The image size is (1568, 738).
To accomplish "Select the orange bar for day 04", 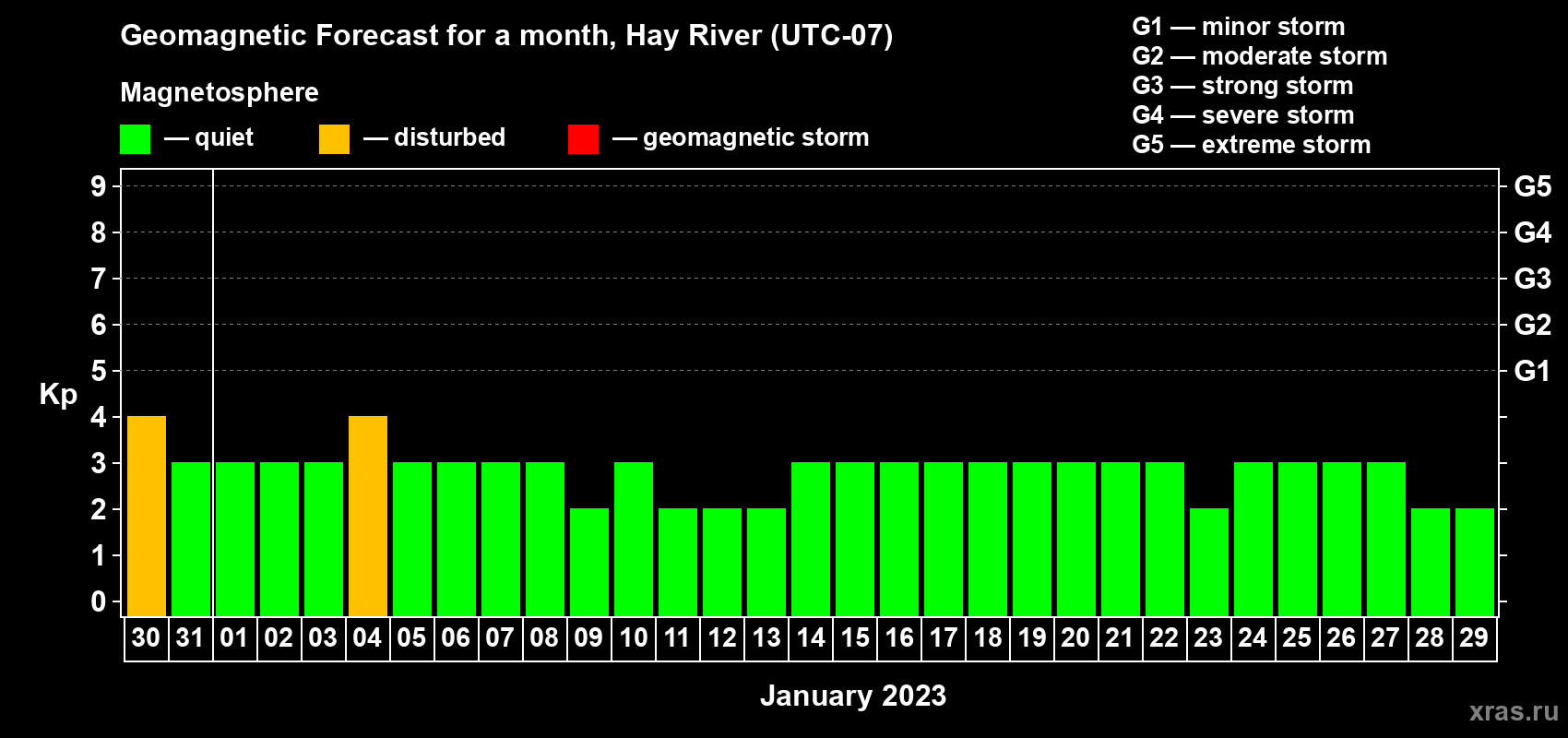I will coord(368,517).
